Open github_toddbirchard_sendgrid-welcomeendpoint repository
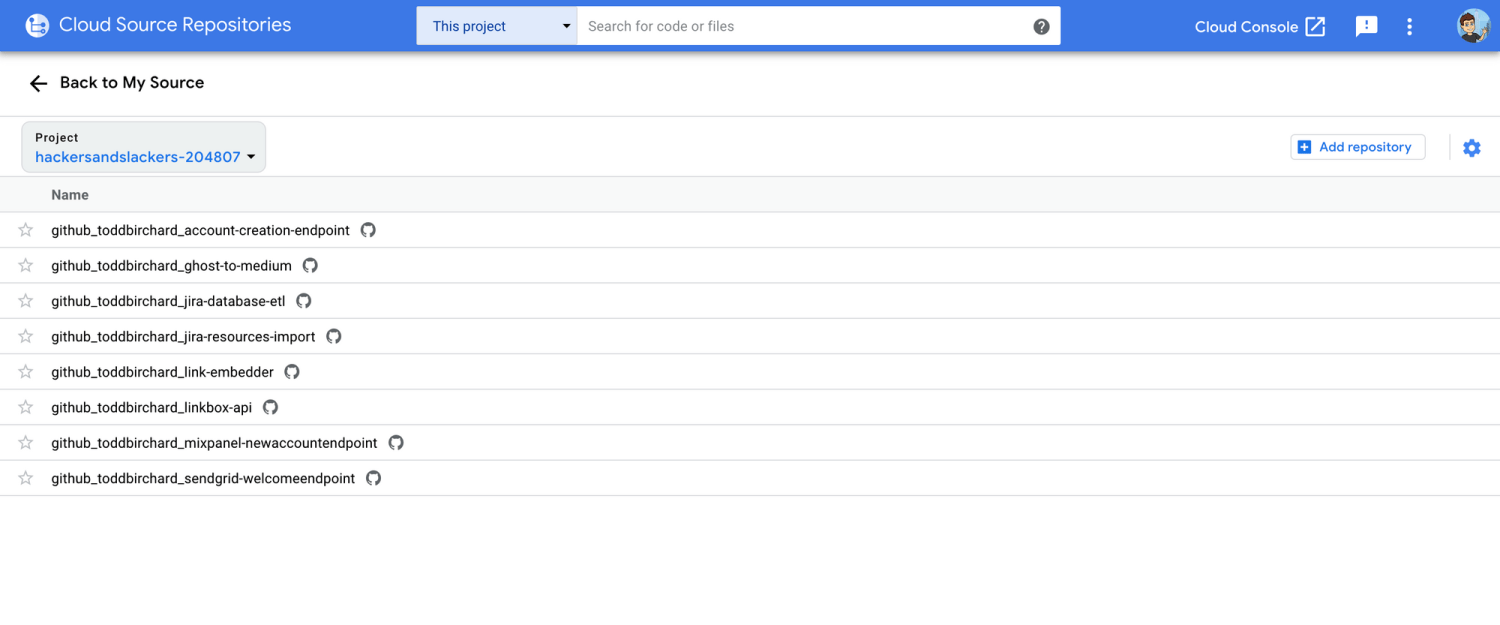Viewport: 1500px width, 625px height. [x=204, y=478]
